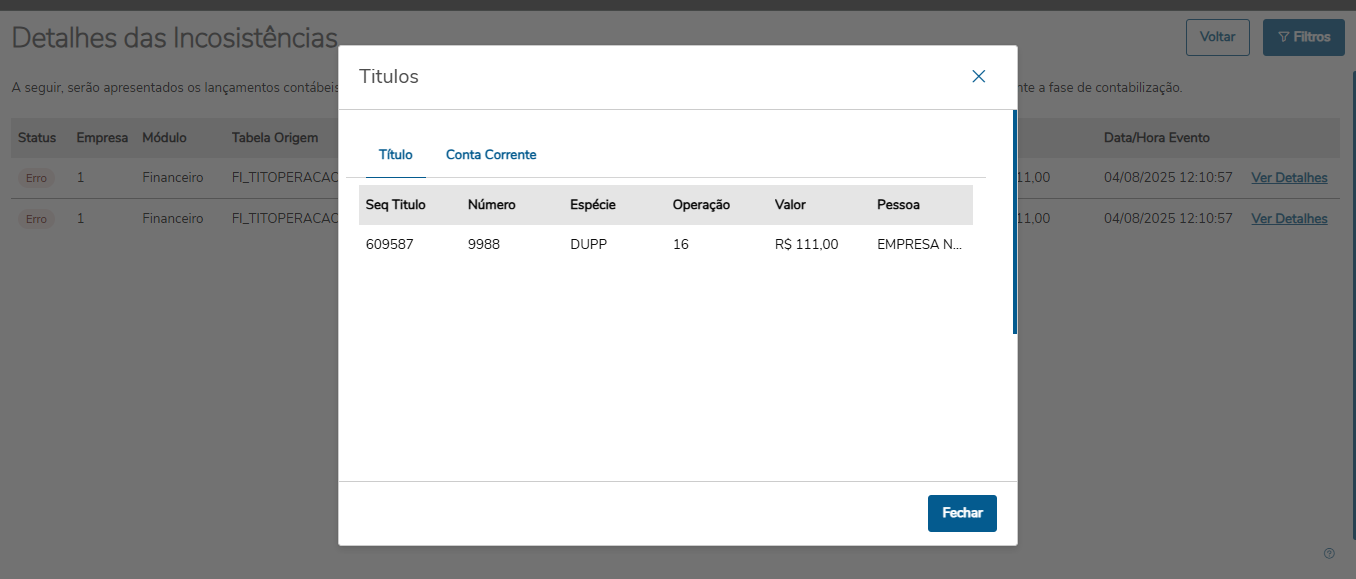
Task: Open the Filtros filter panel
Action: coord(1303,37)
